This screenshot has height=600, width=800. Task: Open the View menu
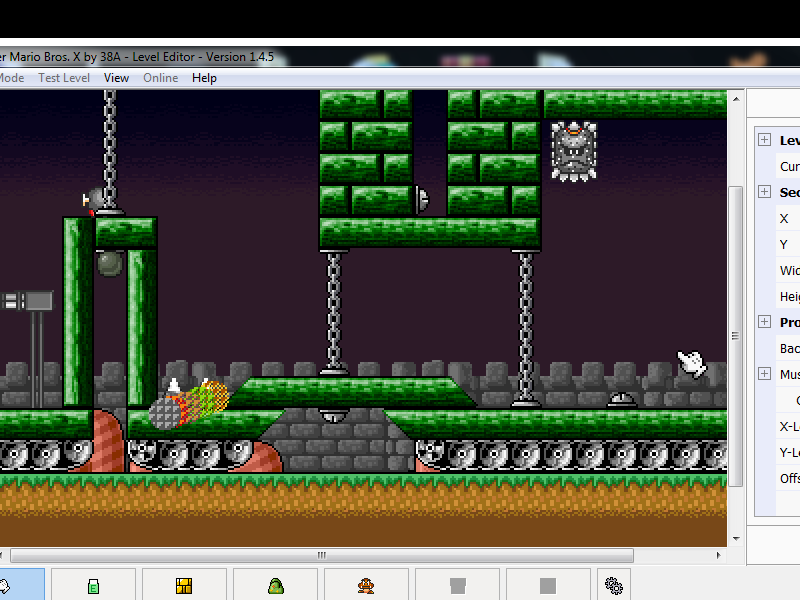[116, 78]
